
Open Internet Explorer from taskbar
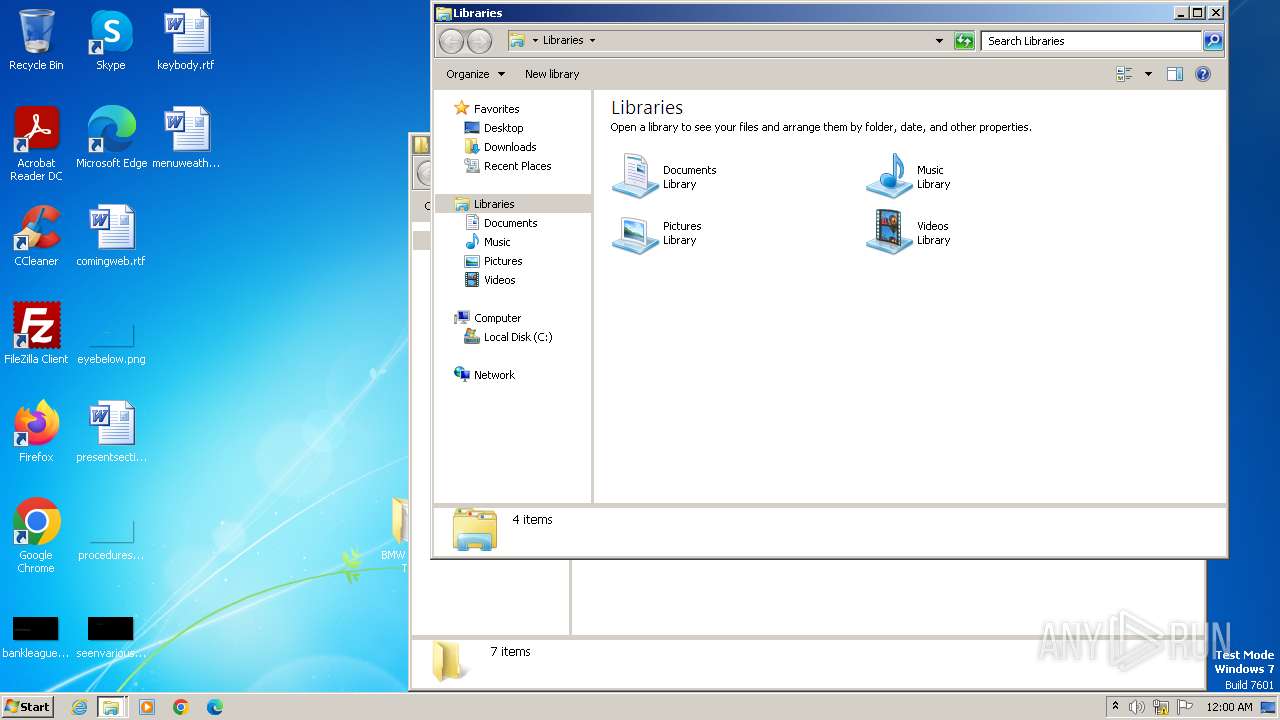pyautogui.click(x=79, y=707)
